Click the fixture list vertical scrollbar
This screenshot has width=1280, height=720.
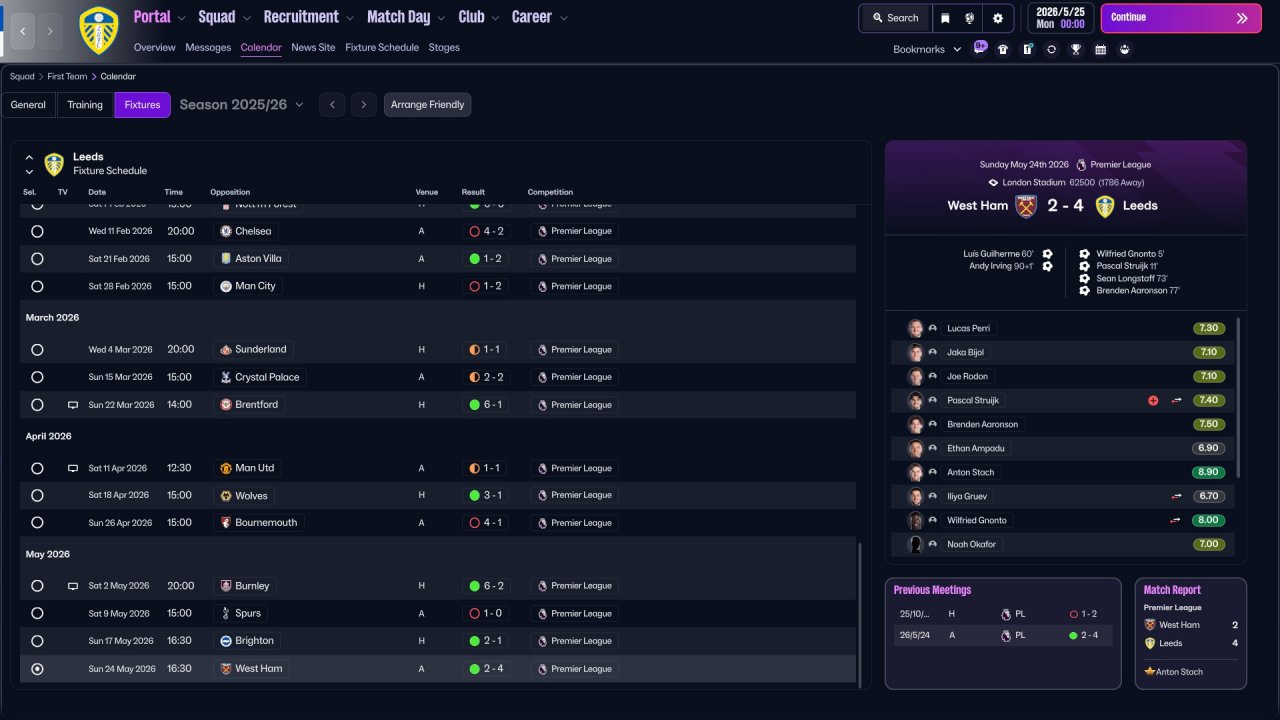859,613
